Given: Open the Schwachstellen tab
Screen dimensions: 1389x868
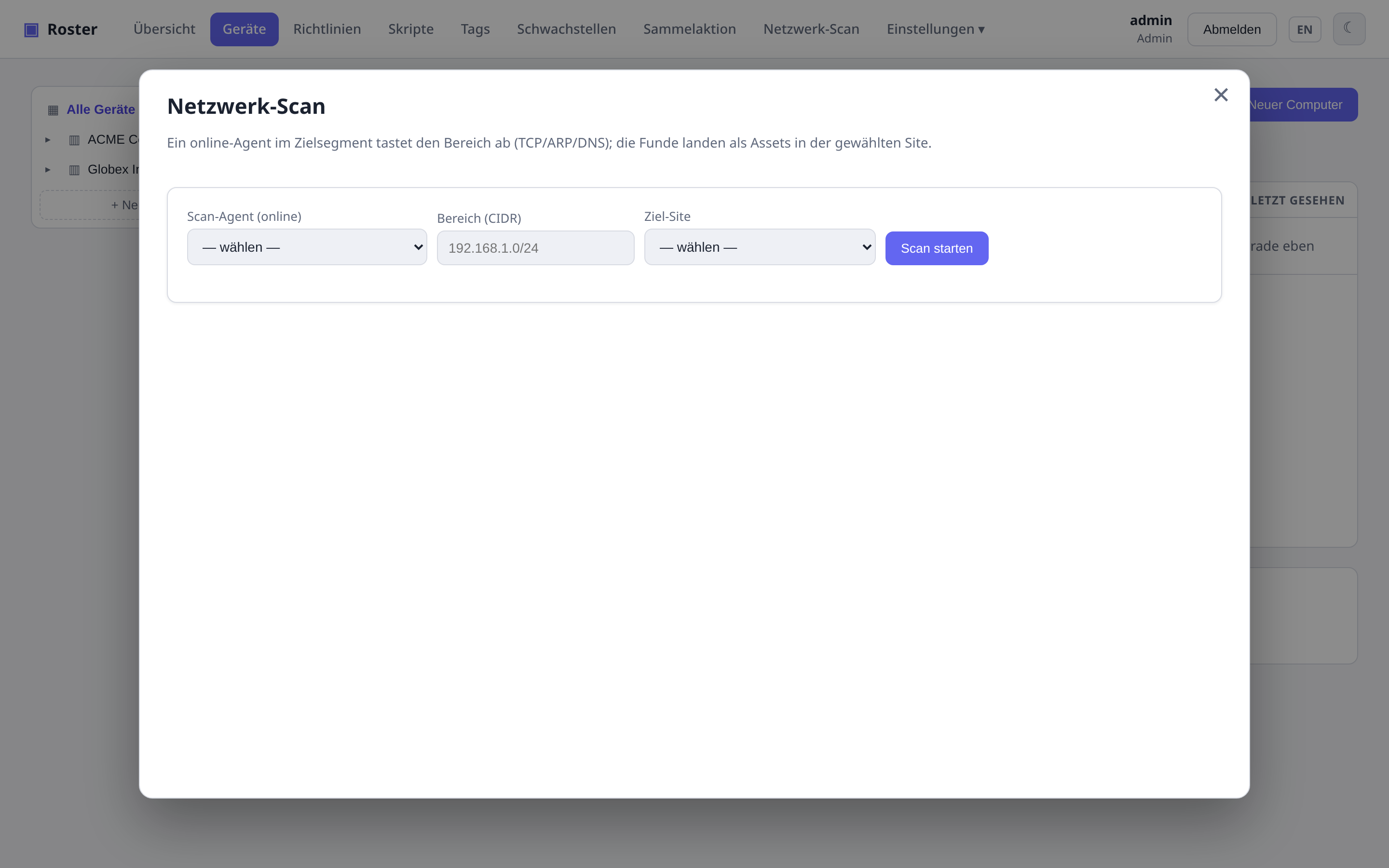Looking at the screenshot, I should point(567,29).
